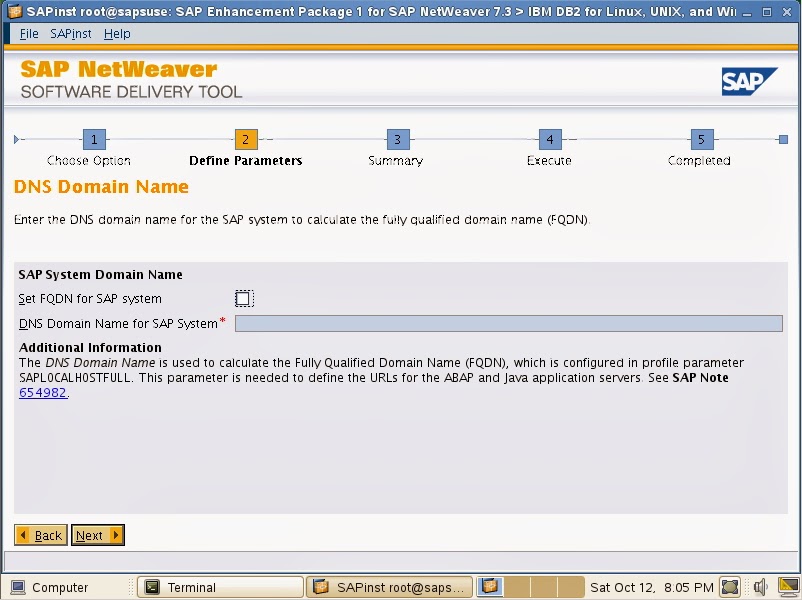
Task: Open the File menu
Action: 28,33
